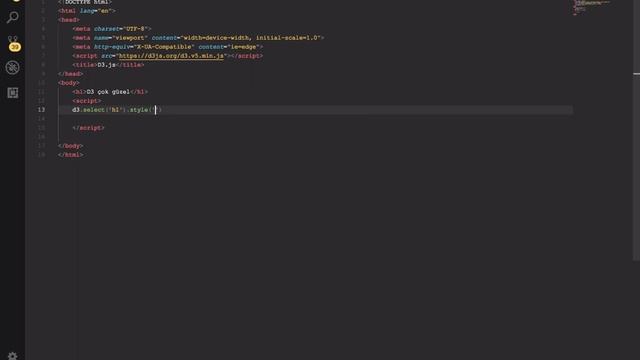Click the closing head tag
Screen dimensions: 640x360
[71, 74]
